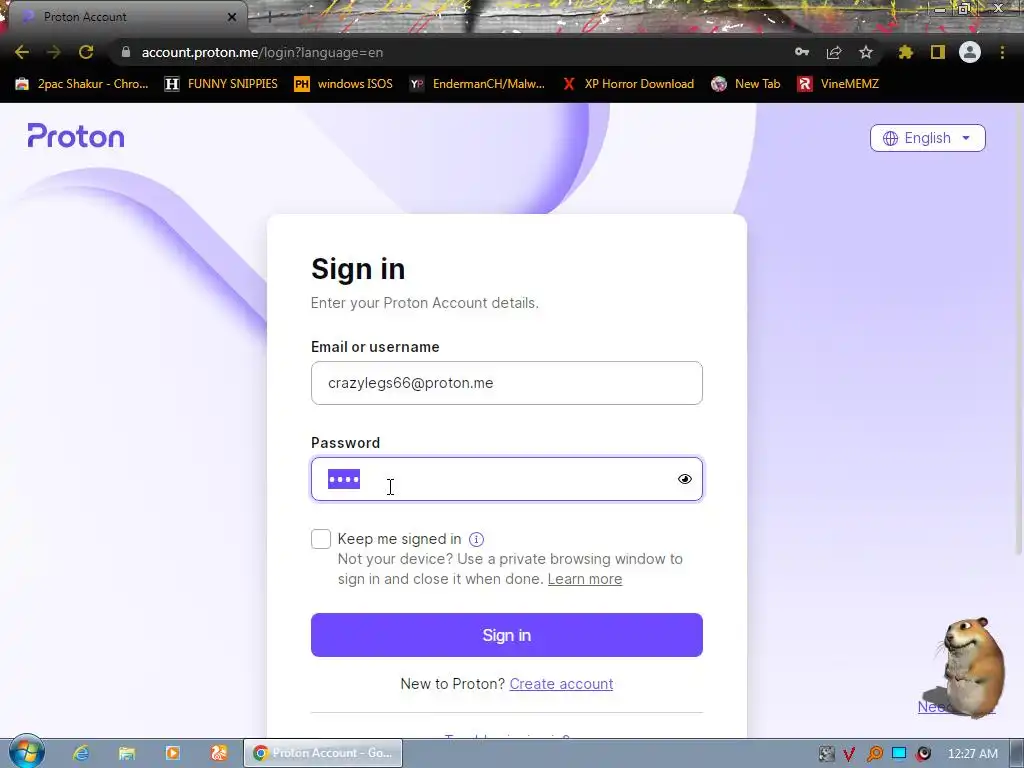The height and width of the screenshot is (768, 1024).
Task: Reload the Proton login page
Action: pos(86,52)
